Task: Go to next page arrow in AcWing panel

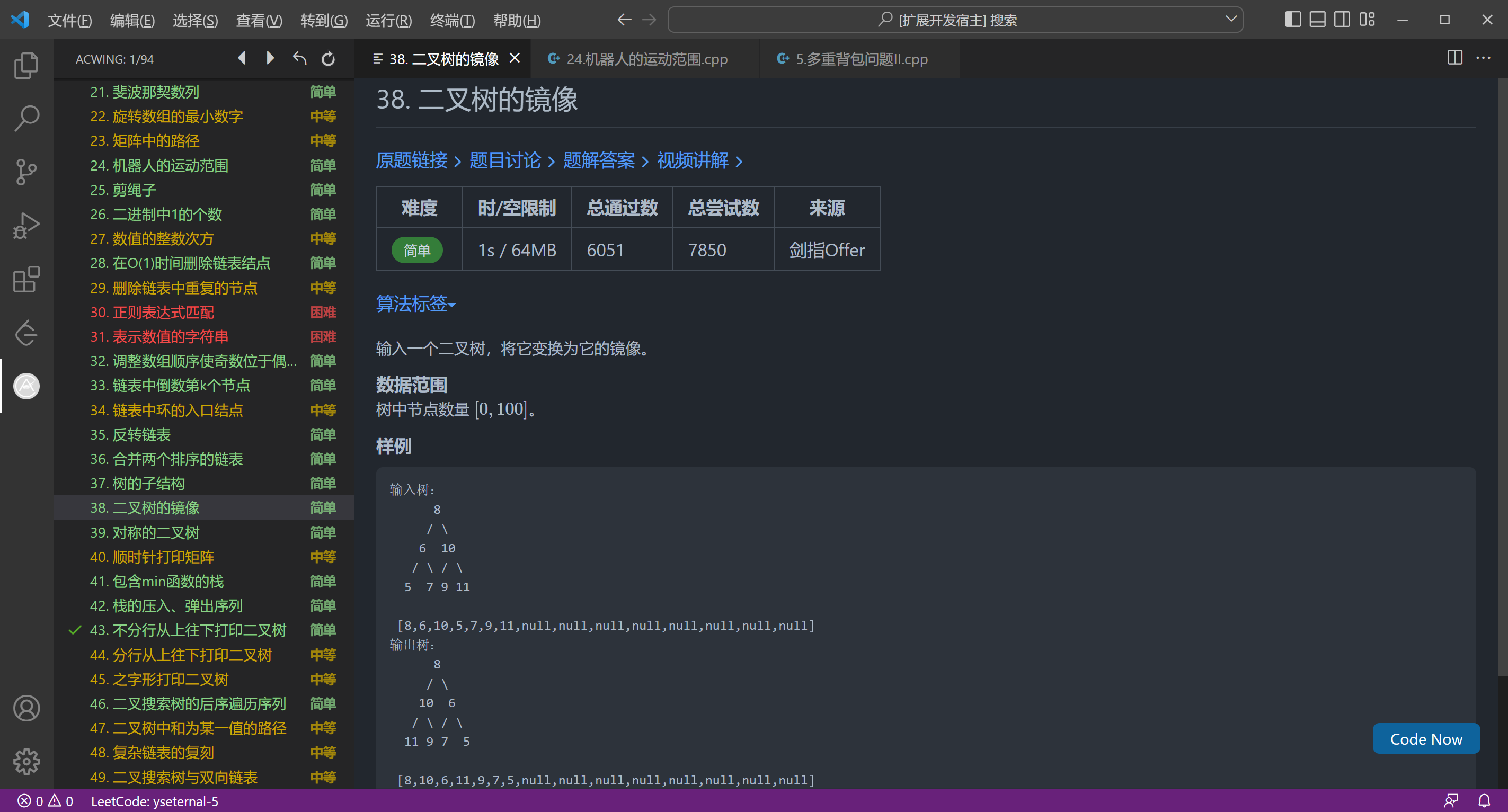Action: tap(270, 58)
